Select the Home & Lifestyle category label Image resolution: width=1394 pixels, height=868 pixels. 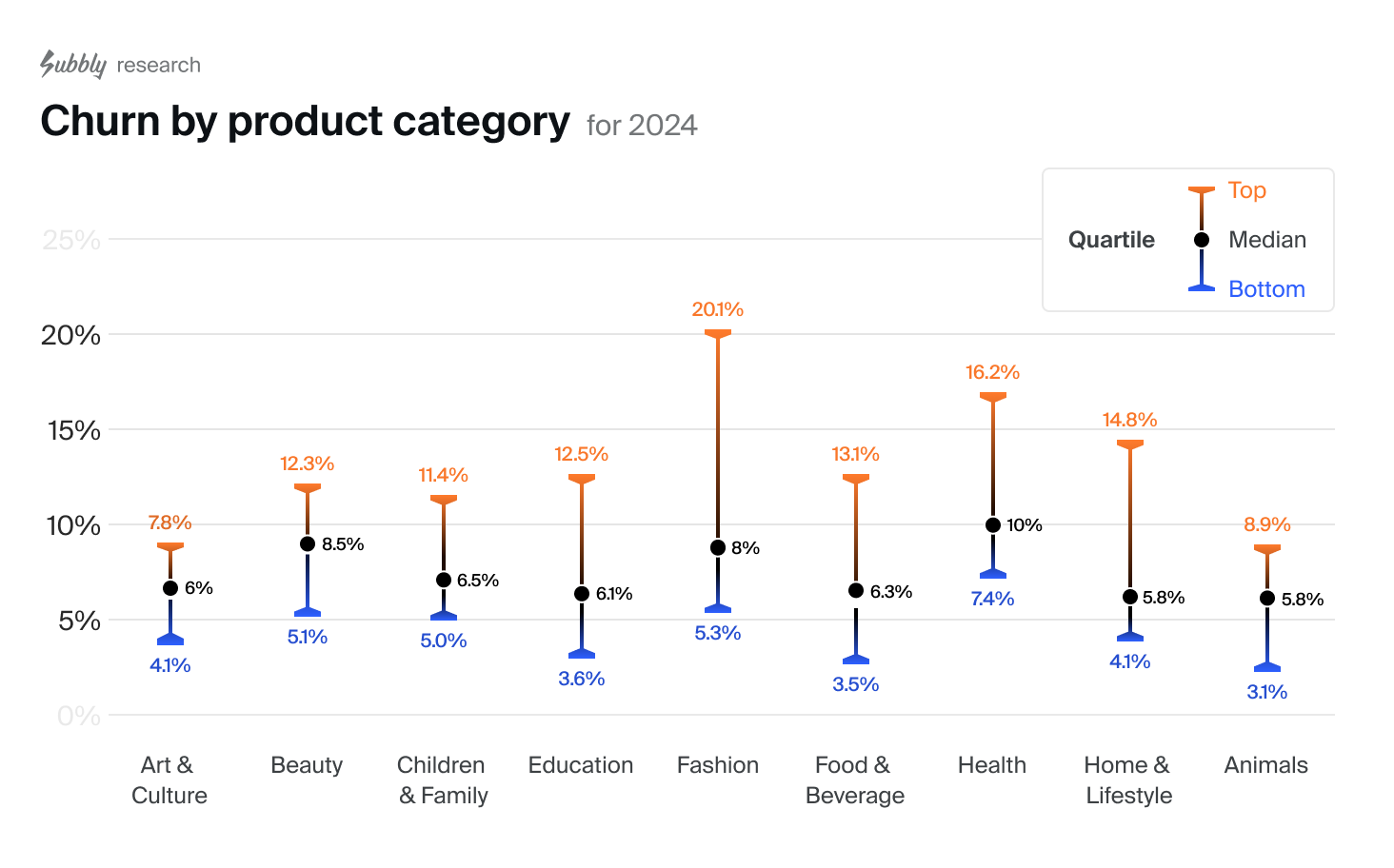[x=1128, y=779]
